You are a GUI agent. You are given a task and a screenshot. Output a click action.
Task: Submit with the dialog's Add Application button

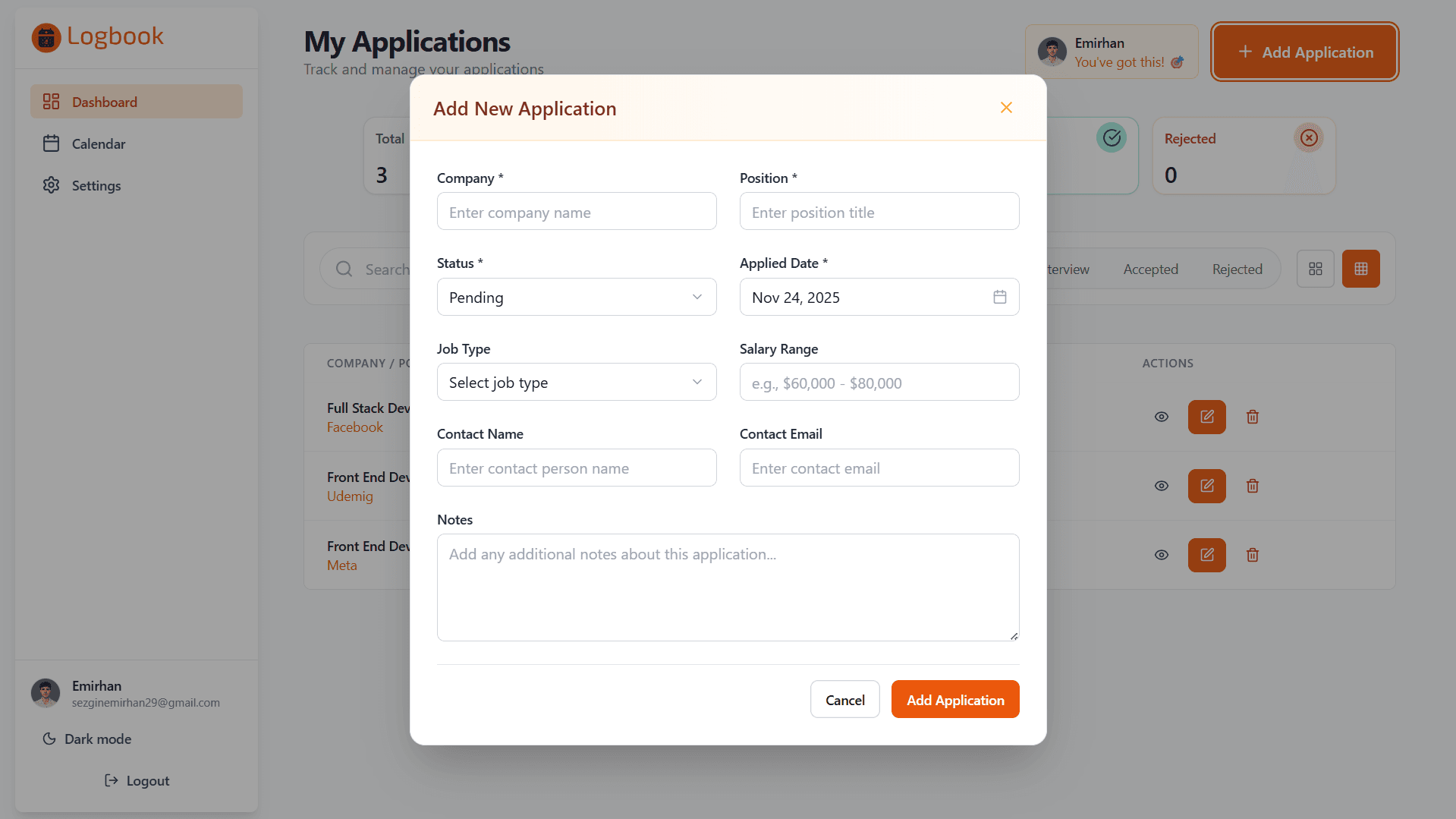click(955, 699)
